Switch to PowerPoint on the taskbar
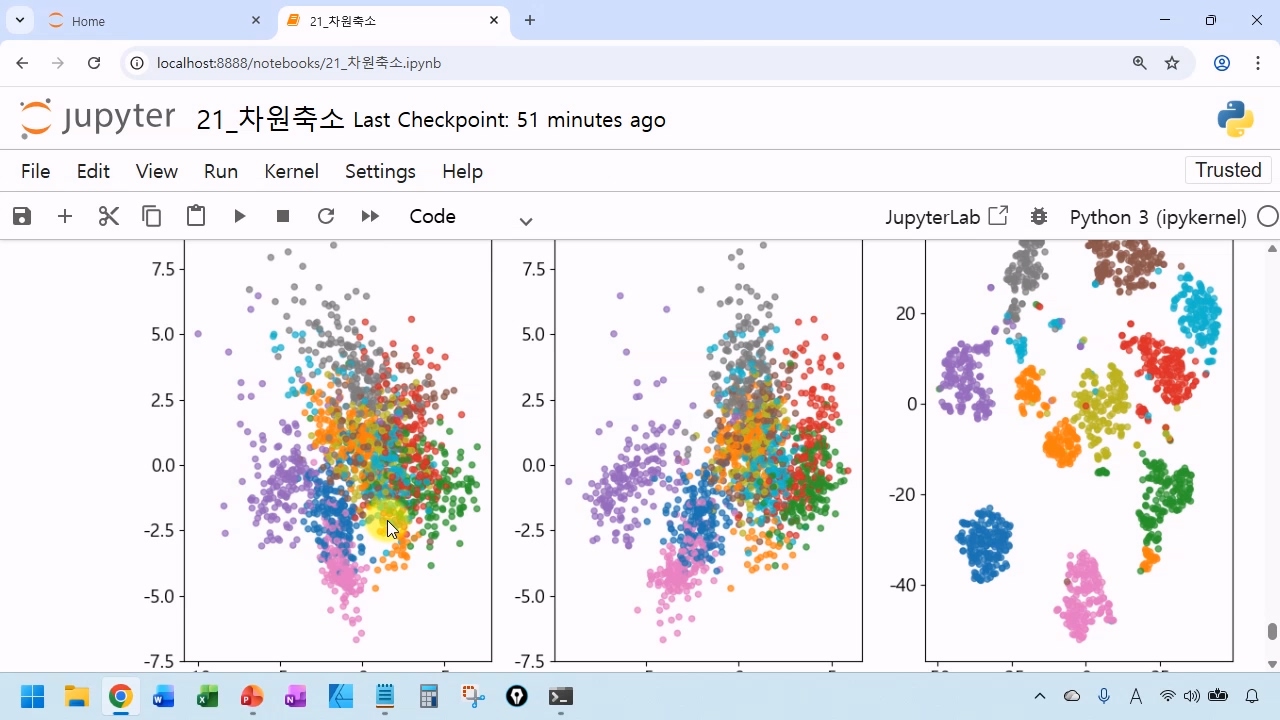Viewport: 1280px width, 720px height. pos(251,696)
